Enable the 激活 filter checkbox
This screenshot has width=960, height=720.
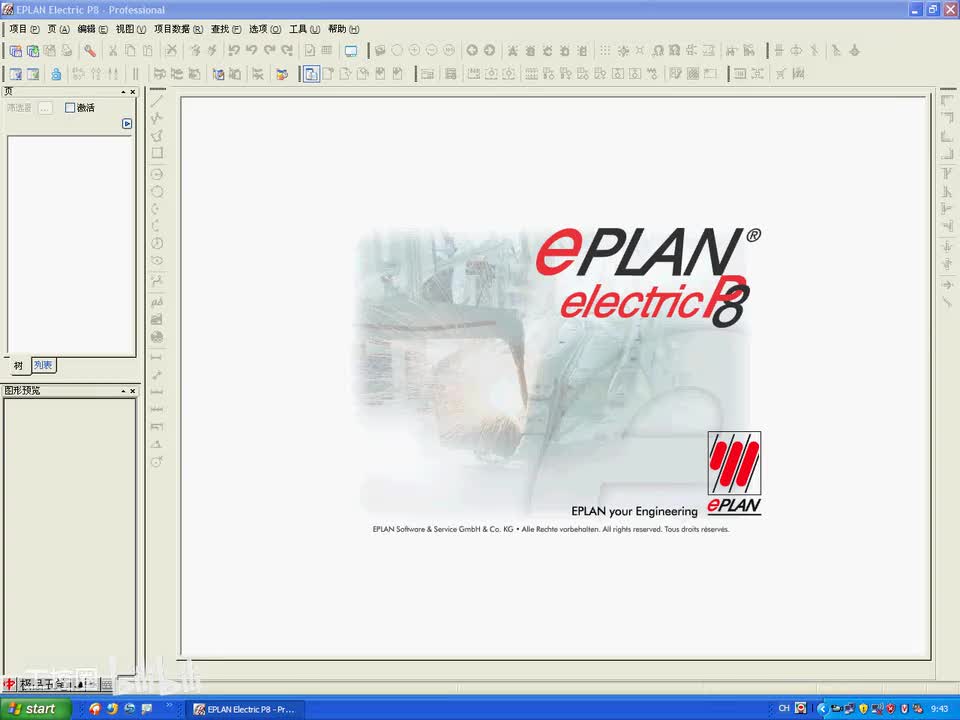(x=70, y=108)
